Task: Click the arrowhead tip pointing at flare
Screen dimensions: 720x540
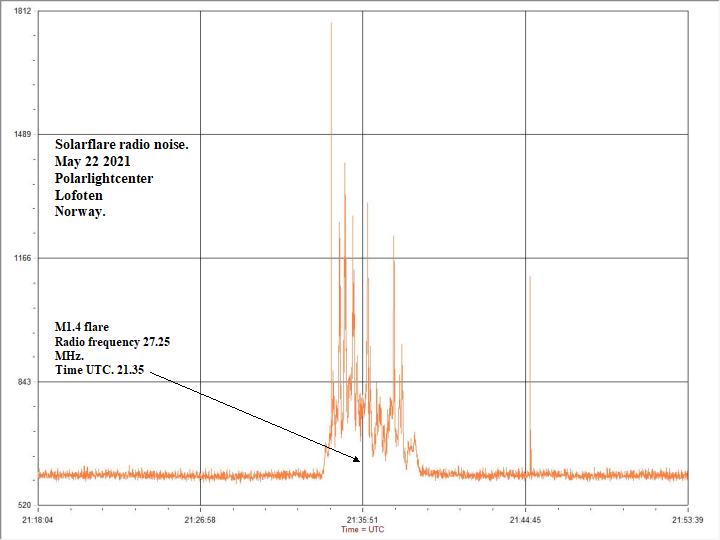Action: 360,460
